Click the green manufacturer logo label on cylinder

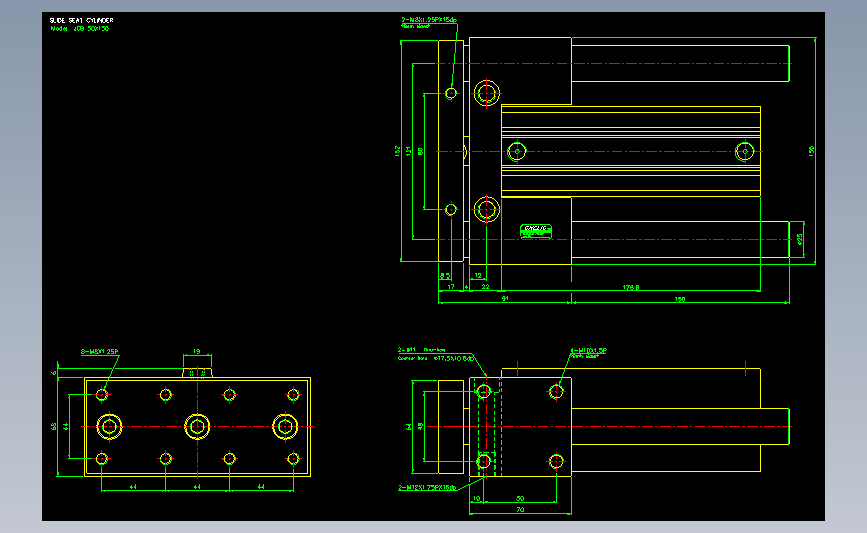point(536,231)
